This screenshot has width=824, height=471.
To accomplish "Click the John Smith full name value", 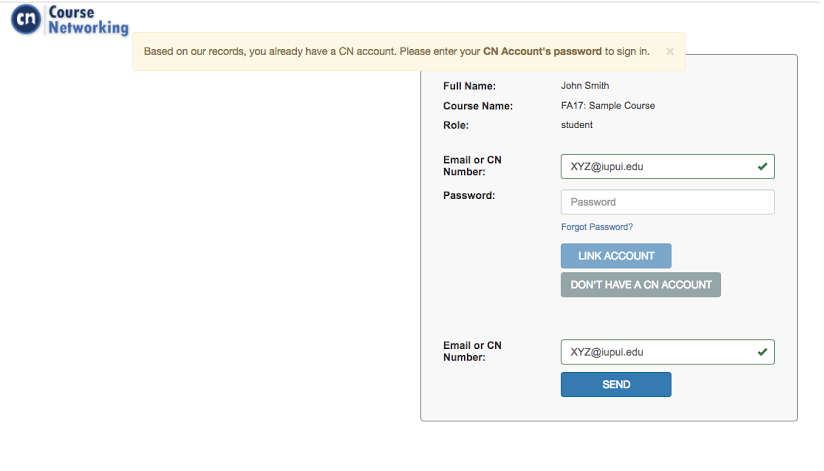I will point(585,86).
